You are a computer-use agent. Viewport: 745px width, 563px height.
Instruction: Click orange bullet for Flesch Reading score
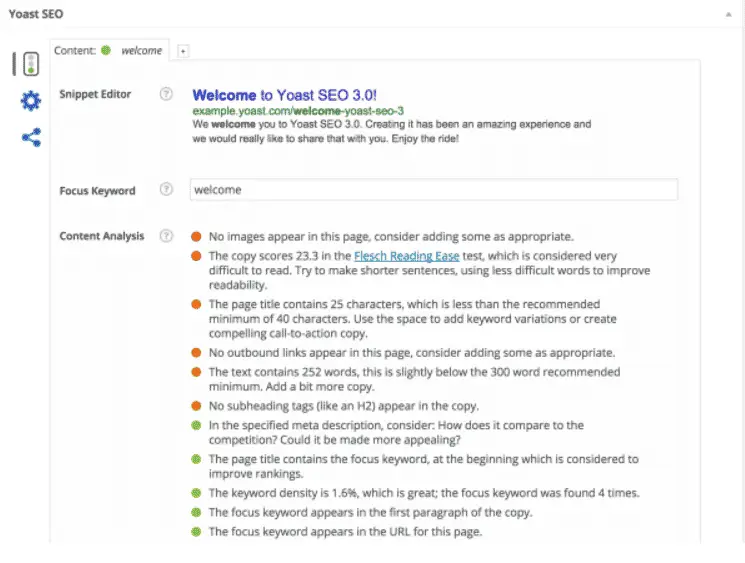[196, 256]
